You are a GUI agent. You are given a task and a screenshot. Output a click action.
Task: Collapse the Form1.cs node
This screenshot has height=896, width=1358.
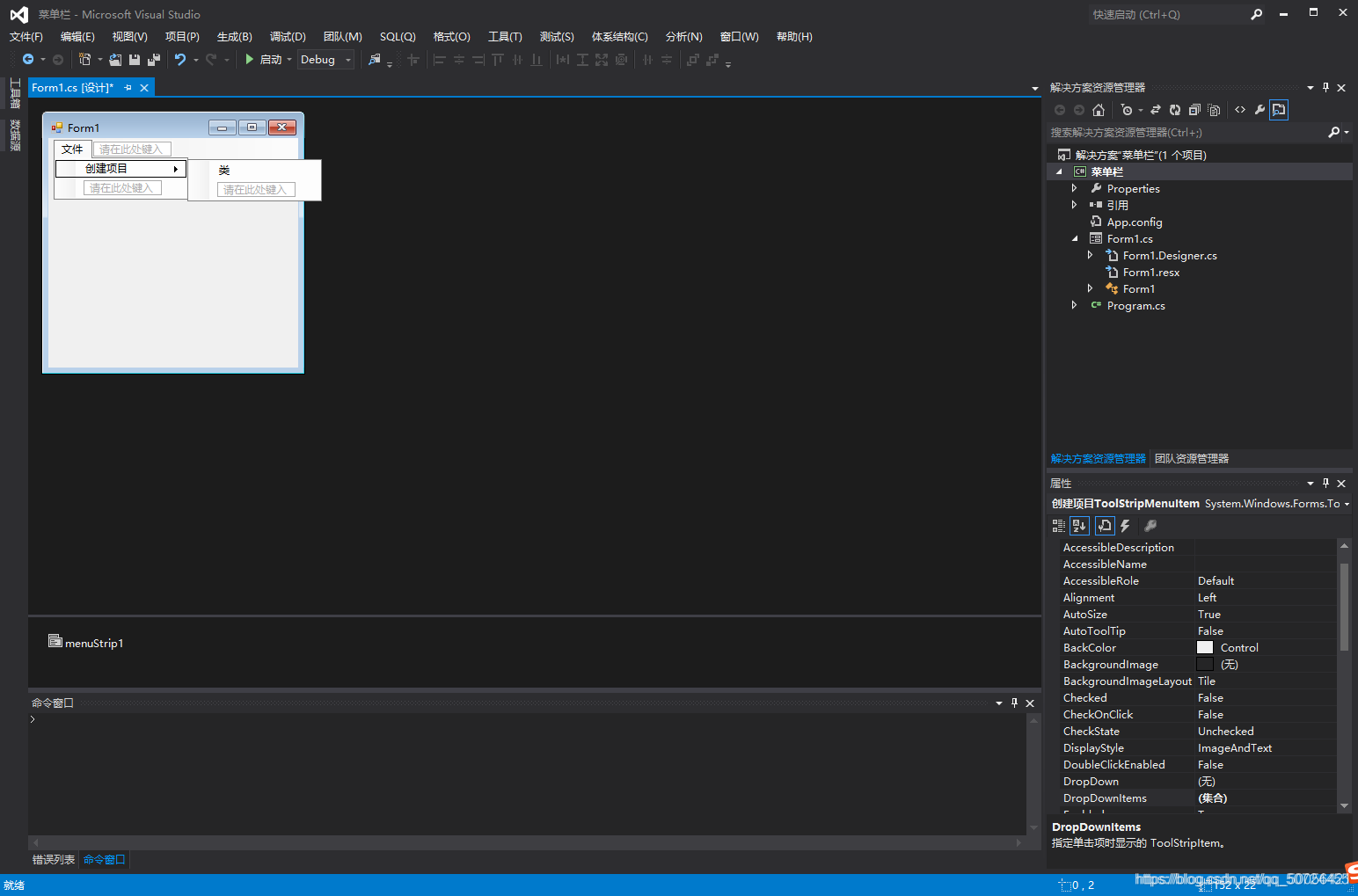coord(1074,238)
